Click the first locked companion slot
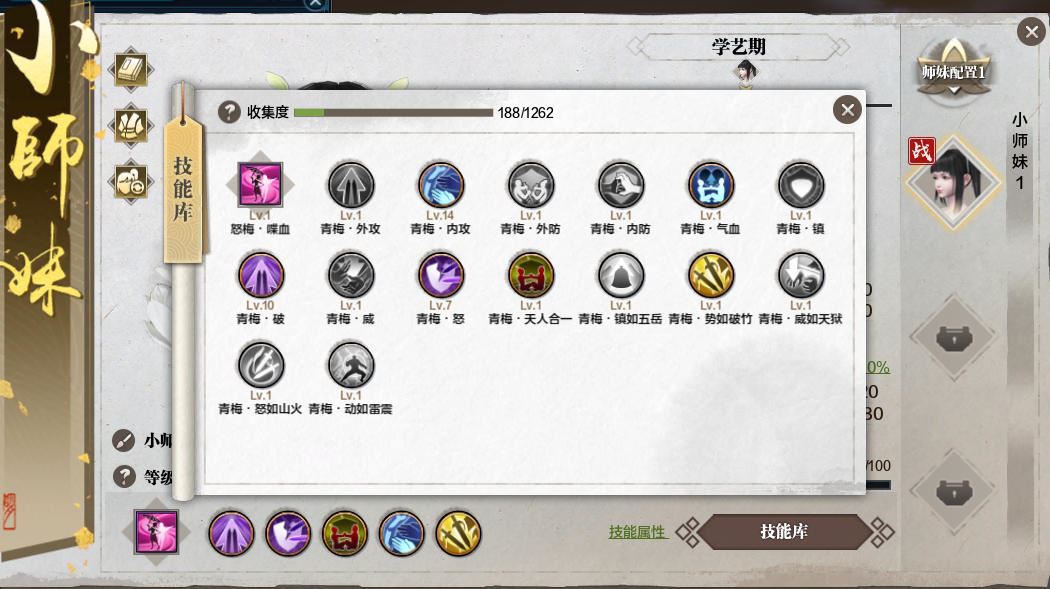 coord(954,338)
